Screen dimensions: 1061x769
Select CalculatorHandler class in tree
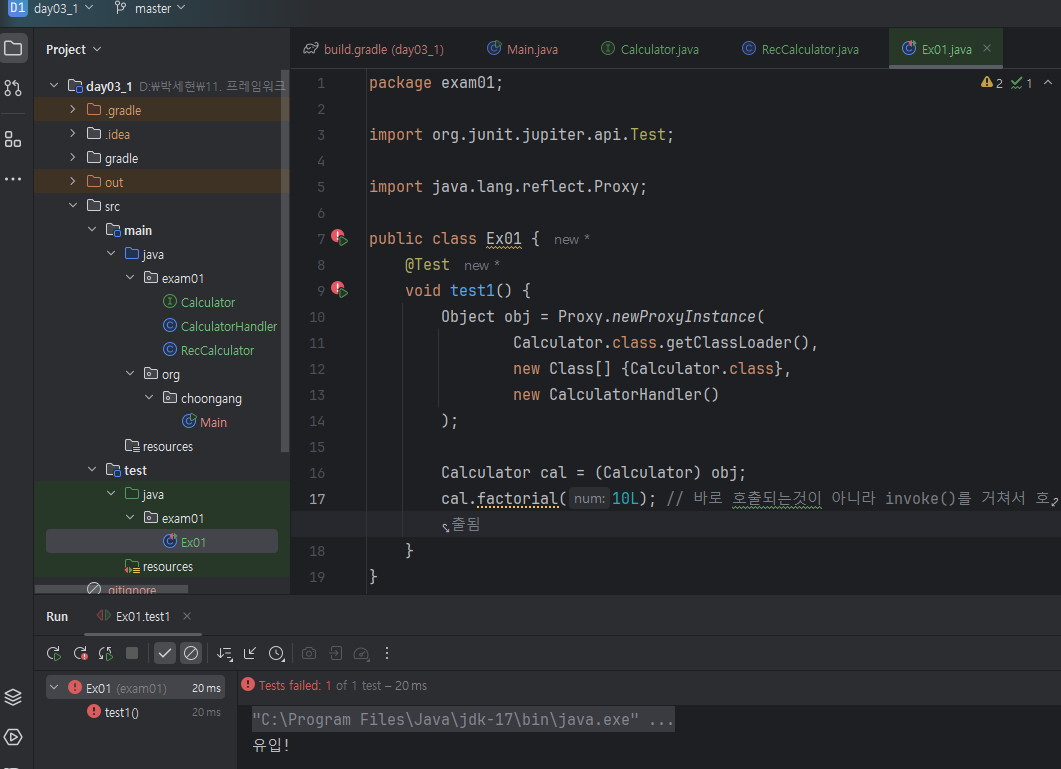tap(221, 326)
